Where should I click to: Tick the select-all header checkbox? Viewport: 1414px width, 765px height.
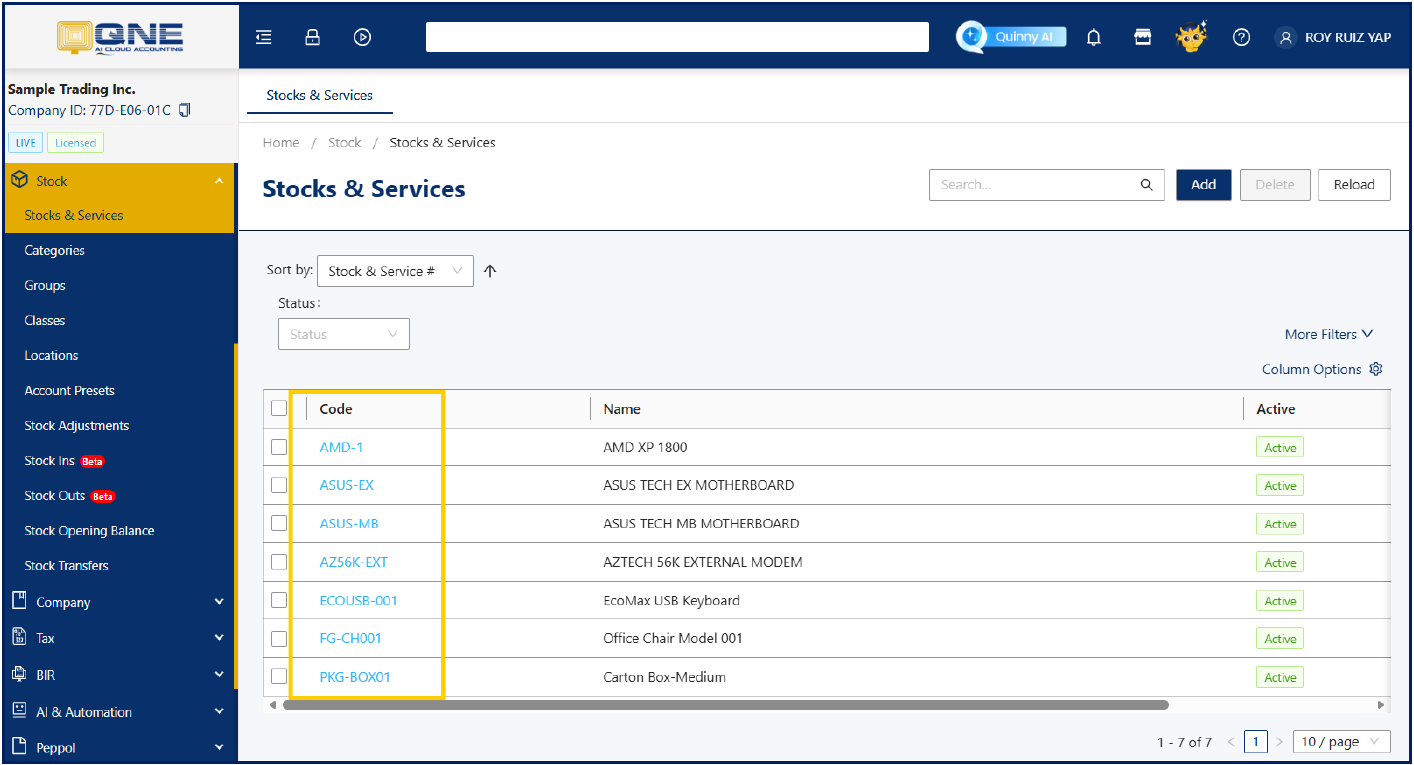[279, 408]
